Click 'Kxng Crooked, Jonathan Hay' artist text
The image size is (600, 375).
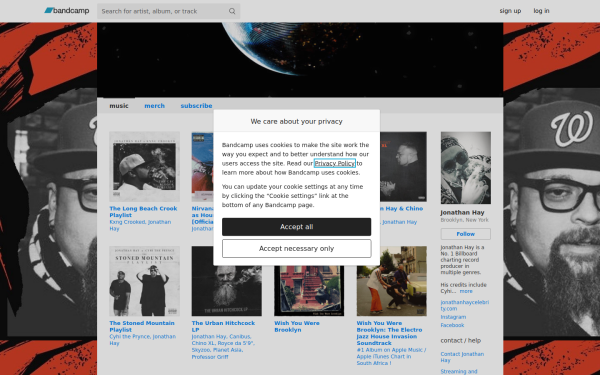(x=140, y=225)
